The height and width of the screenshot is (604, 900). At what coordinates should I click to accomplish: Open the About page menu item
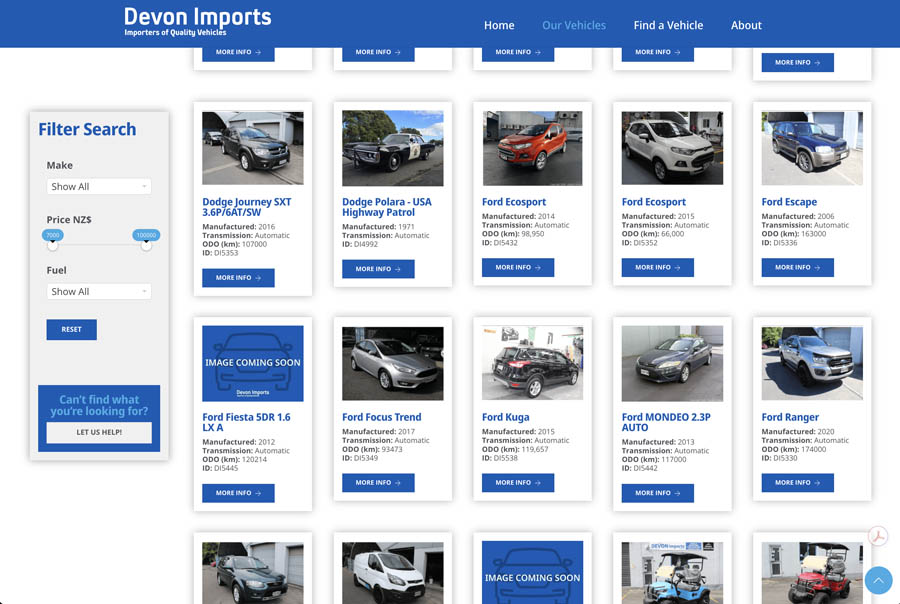pyautogui.click(x=746, y=25)
